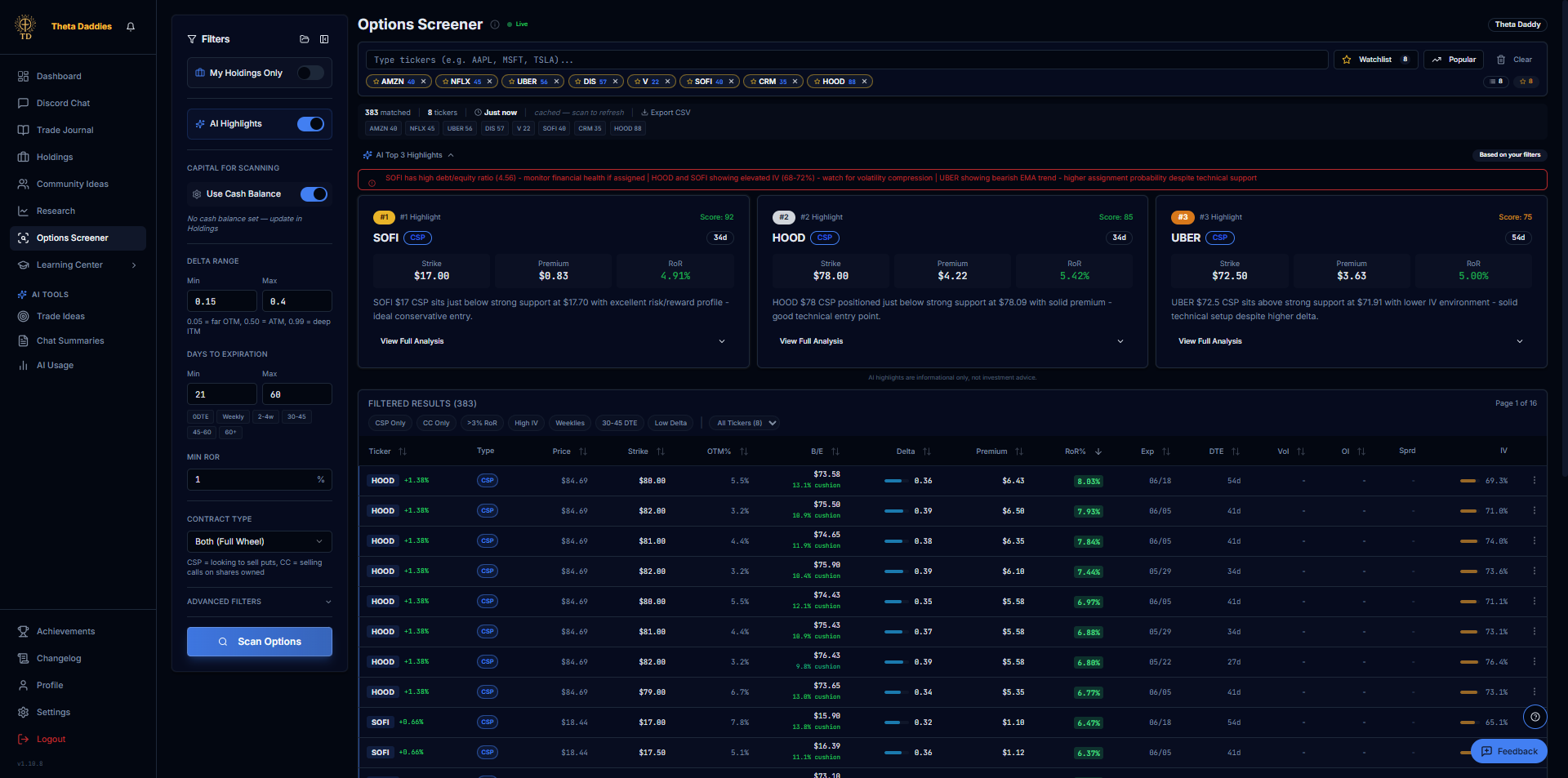Open Trade Journal page
Screen dimensions: 1568x778
tap(78, 131)
